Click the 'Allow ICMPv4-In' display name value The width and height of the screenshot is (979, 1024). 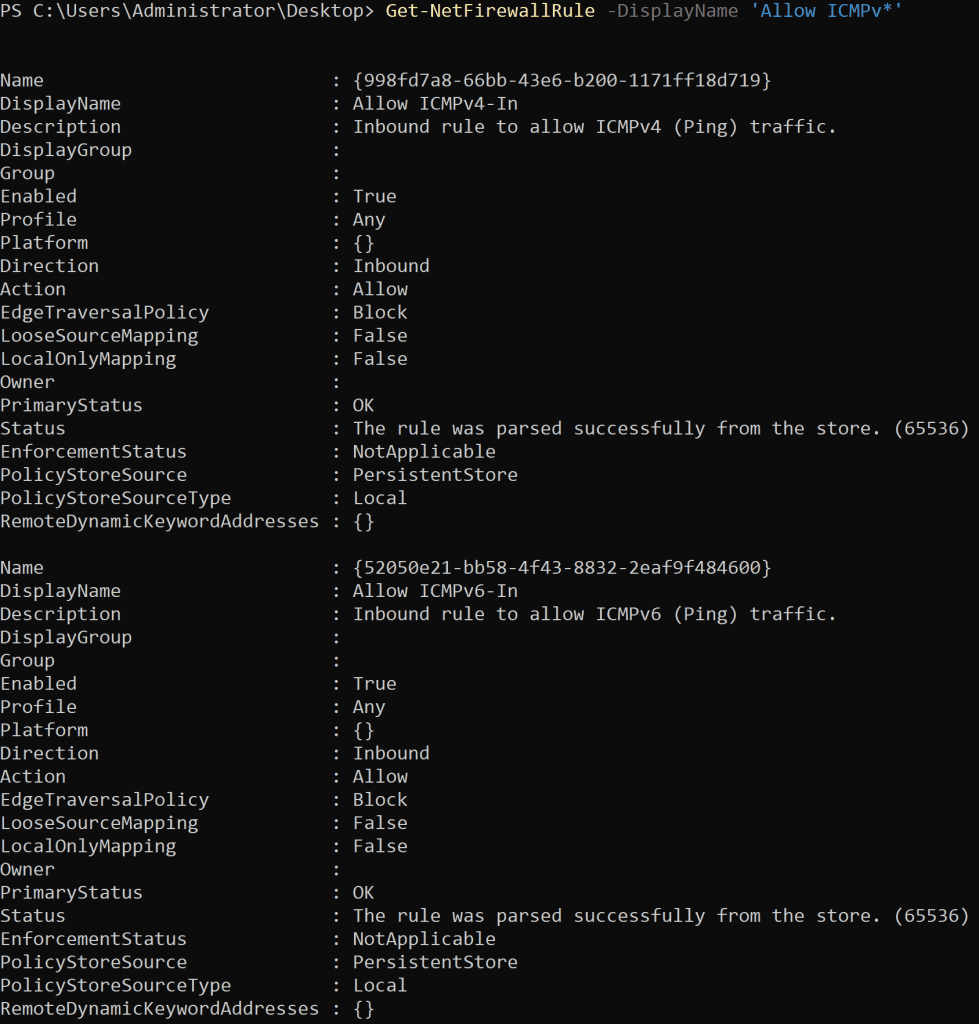click(x=436, y=104)
